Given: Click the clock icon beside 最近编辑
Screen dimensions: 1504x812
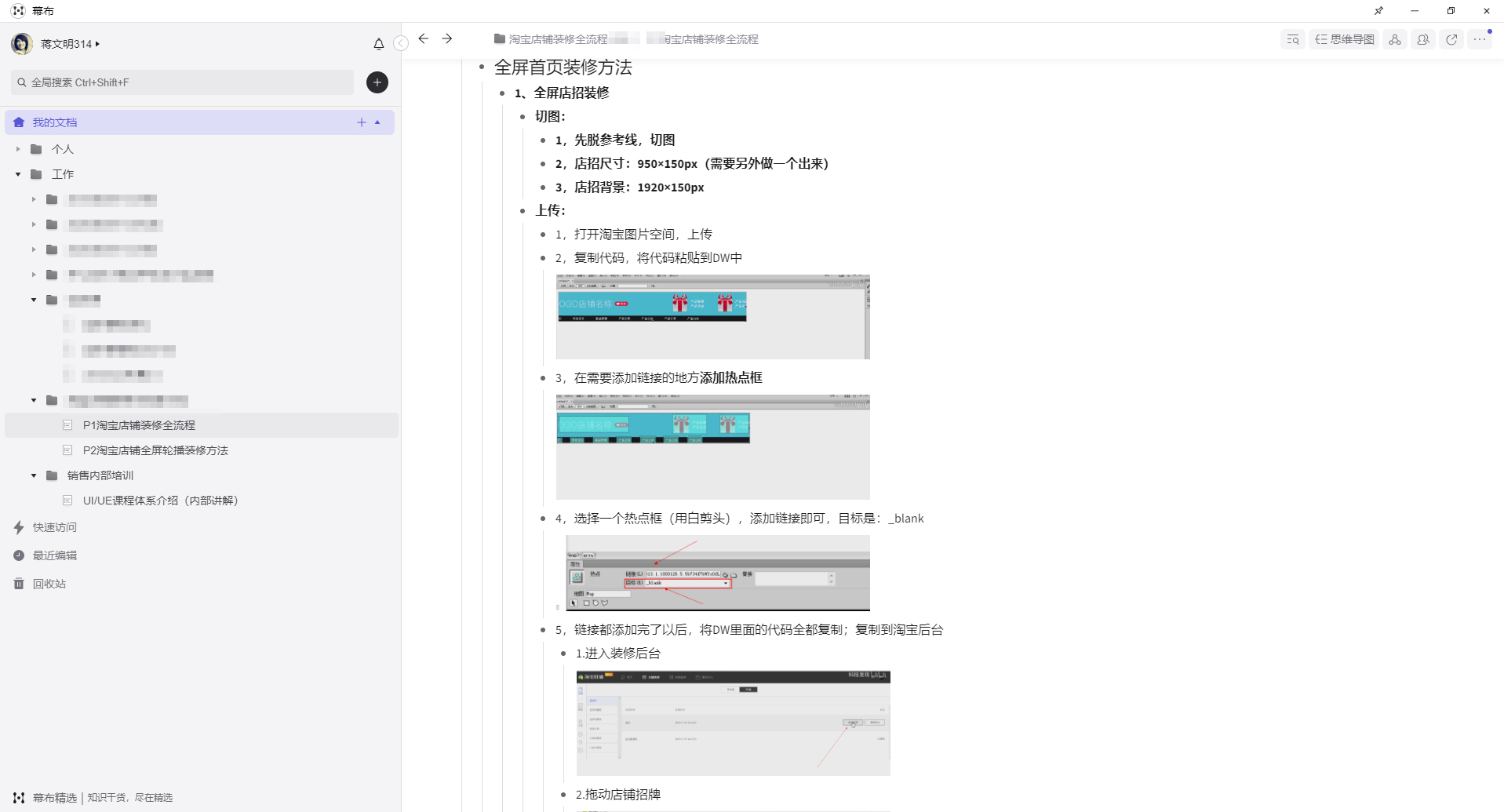Looking at the screenshot, I should (19, 555).
